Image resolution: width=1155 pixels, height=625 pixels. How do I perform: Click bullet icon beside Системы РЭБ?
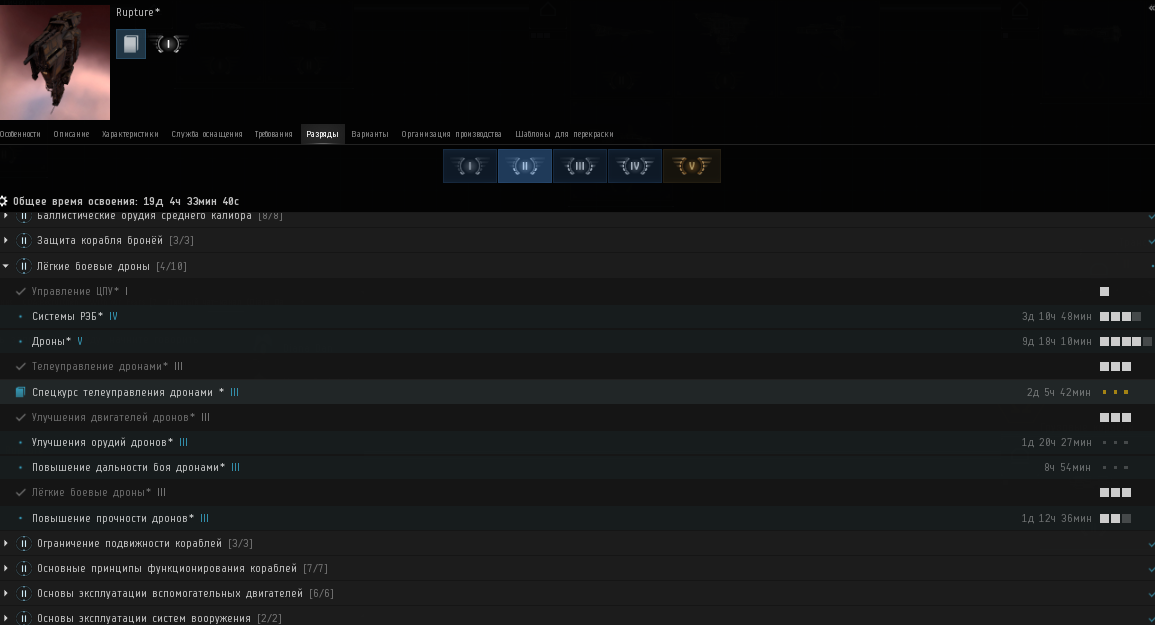pos(21,316)
